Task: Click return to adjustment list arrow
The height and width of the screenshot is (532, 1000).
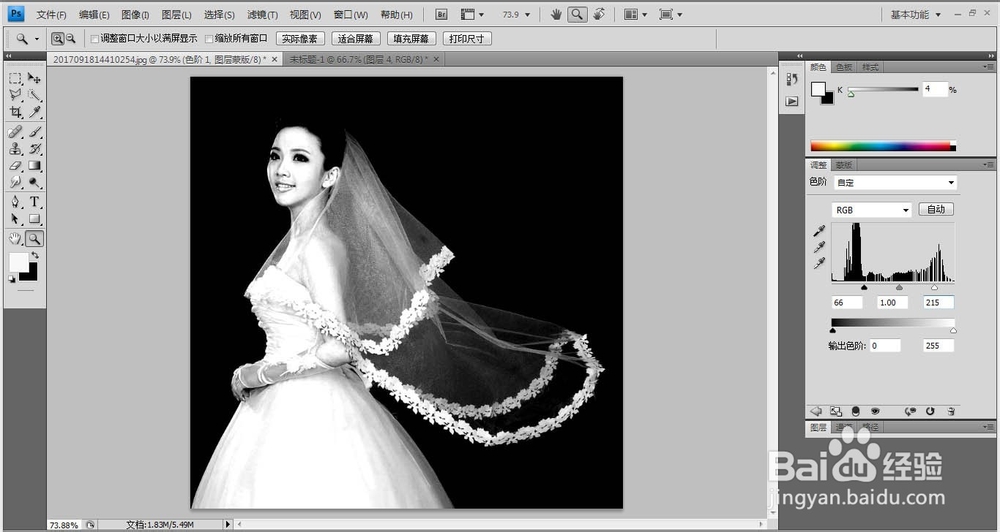Action: click(816, 411)
